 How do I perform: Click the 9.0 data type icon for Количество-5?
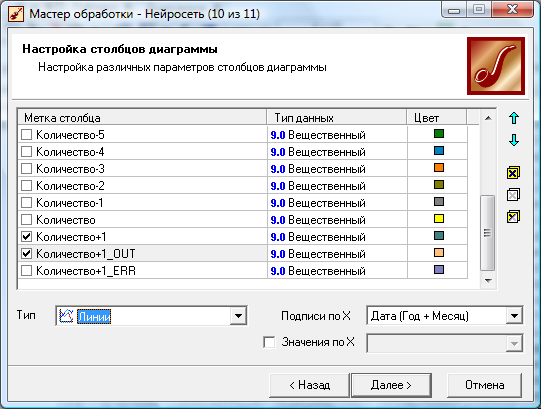pos(278,135)
